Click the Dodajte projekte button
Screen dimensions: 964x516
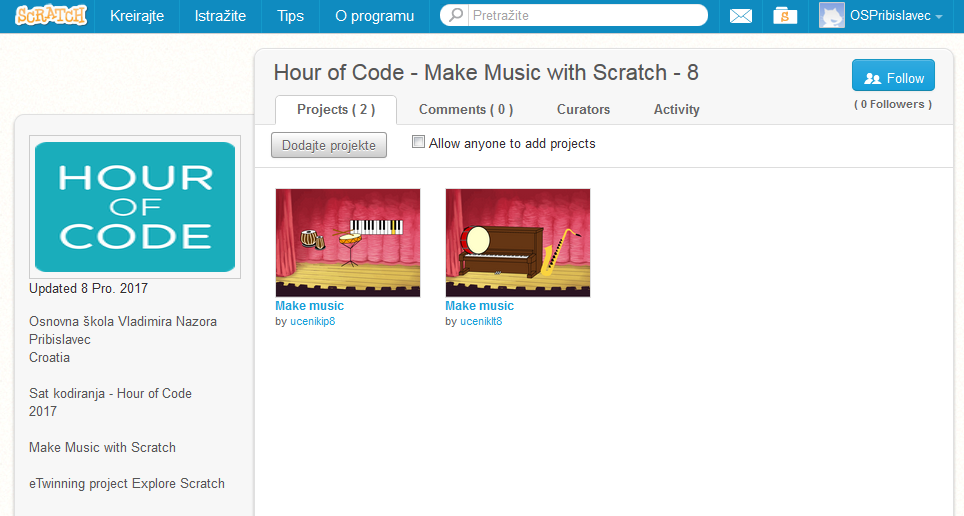(x=329, y=145)
